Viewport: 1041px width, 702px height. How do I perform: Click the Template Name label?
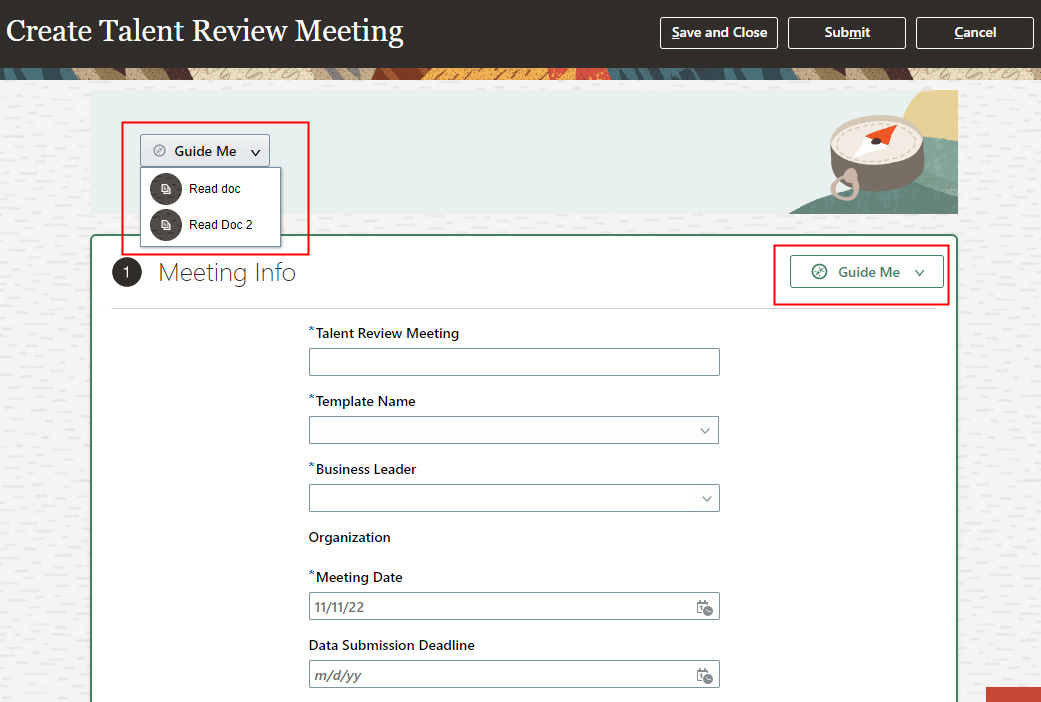(x=365, y=401)
